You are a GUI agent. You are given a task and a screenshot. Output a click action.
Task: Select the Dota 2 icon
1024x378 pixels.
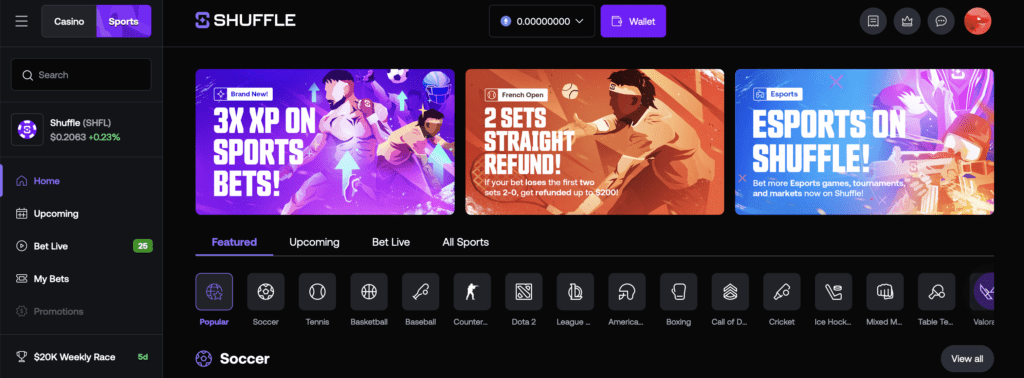click(523, 292)
